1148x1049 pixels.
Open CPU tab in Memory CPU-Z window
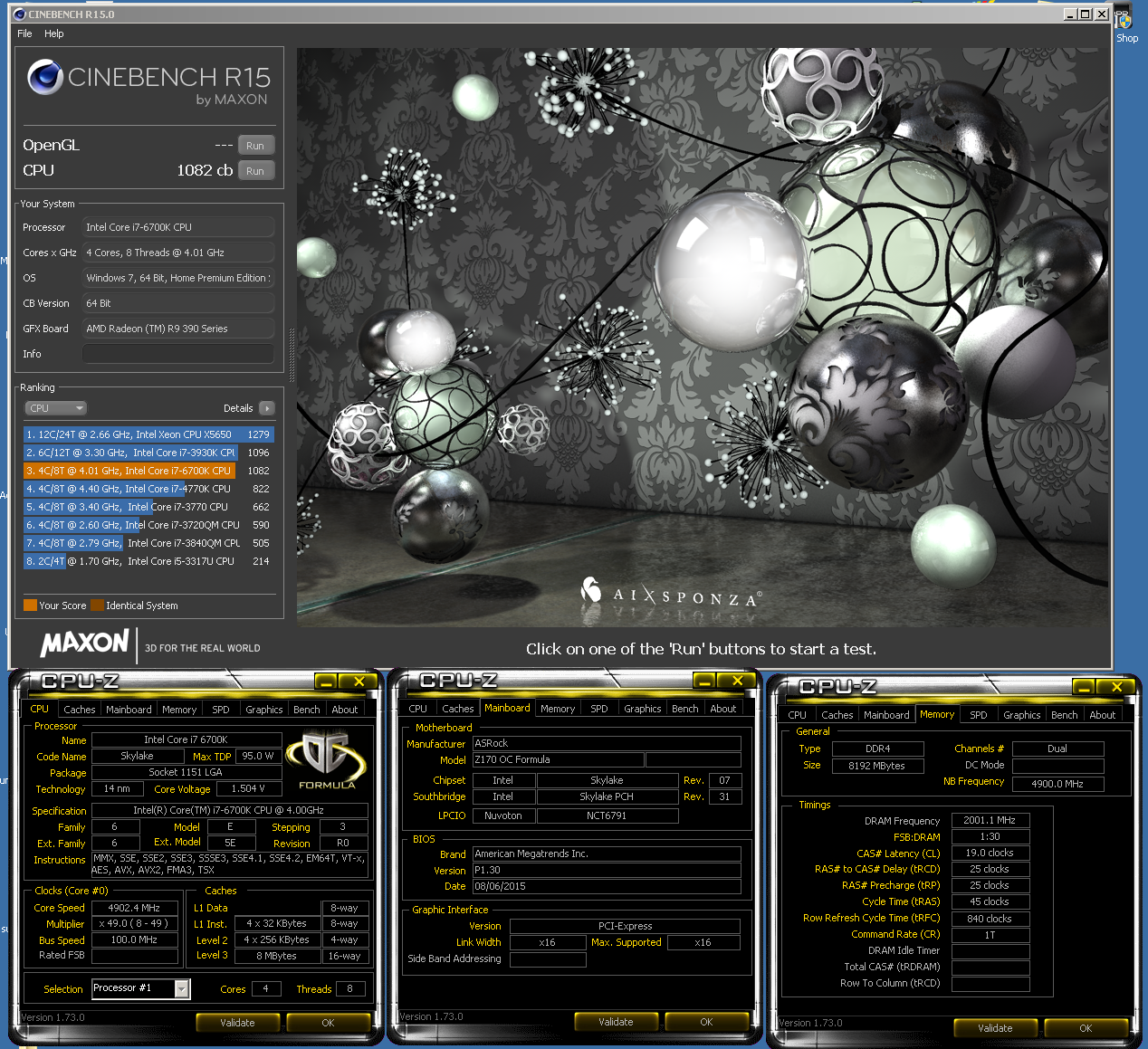(x=798, y=715)
